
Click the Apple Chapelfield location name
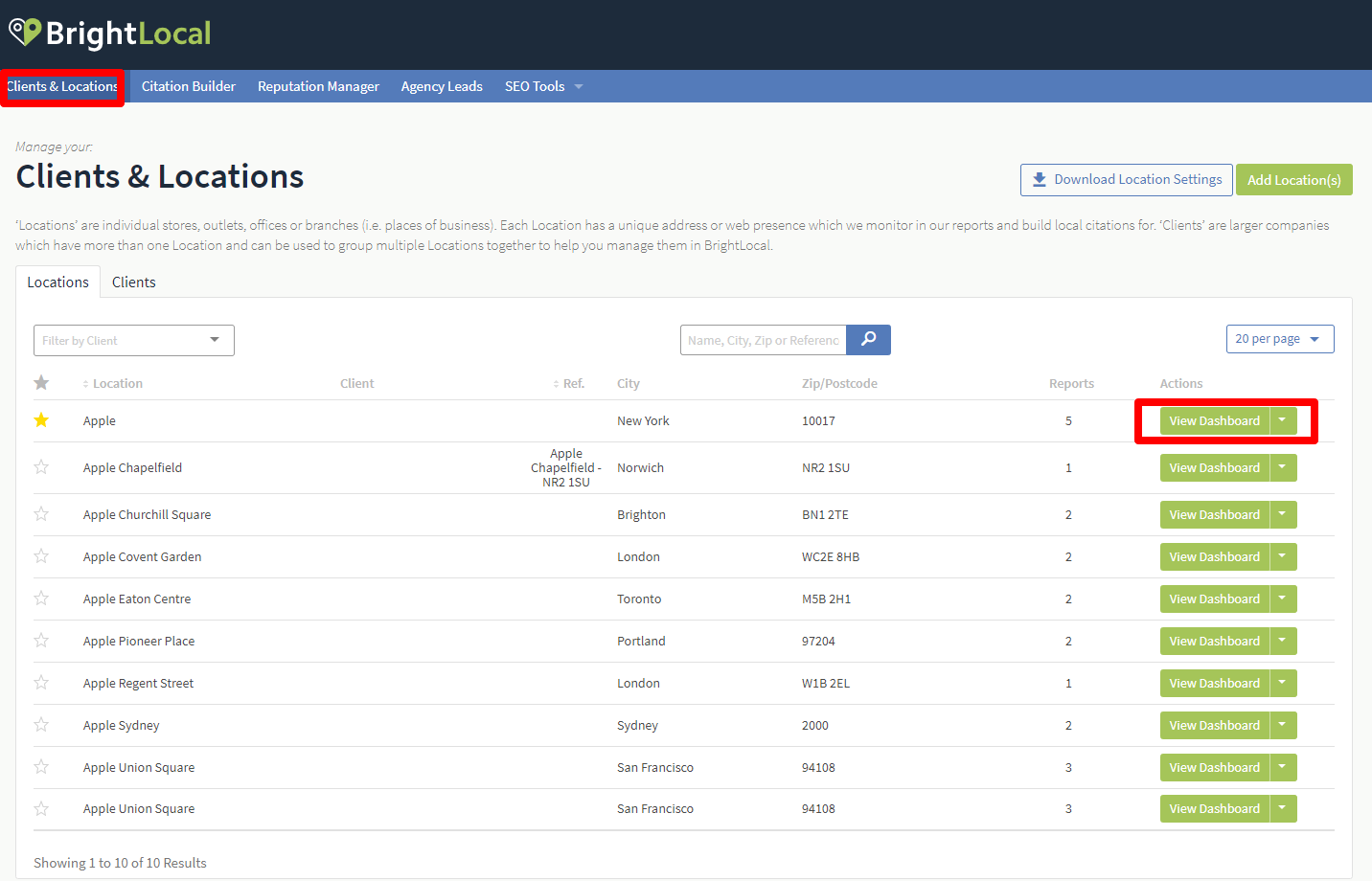[132, 467]
